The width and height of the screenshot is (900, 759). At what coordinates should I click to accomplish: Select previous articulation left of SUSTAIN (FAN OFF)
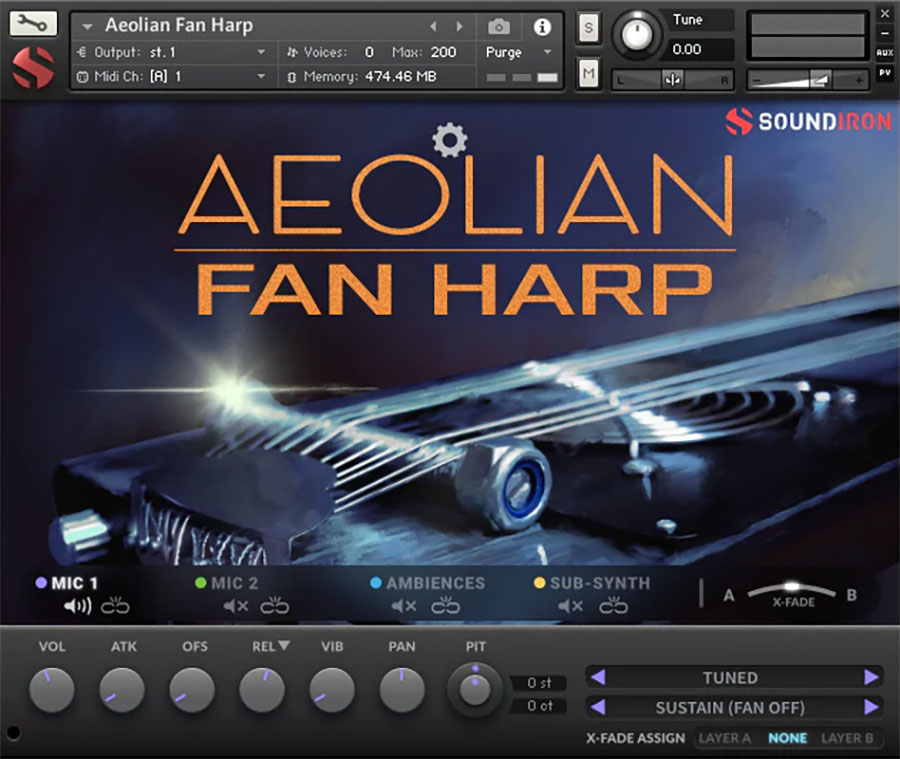pos(598,707)
